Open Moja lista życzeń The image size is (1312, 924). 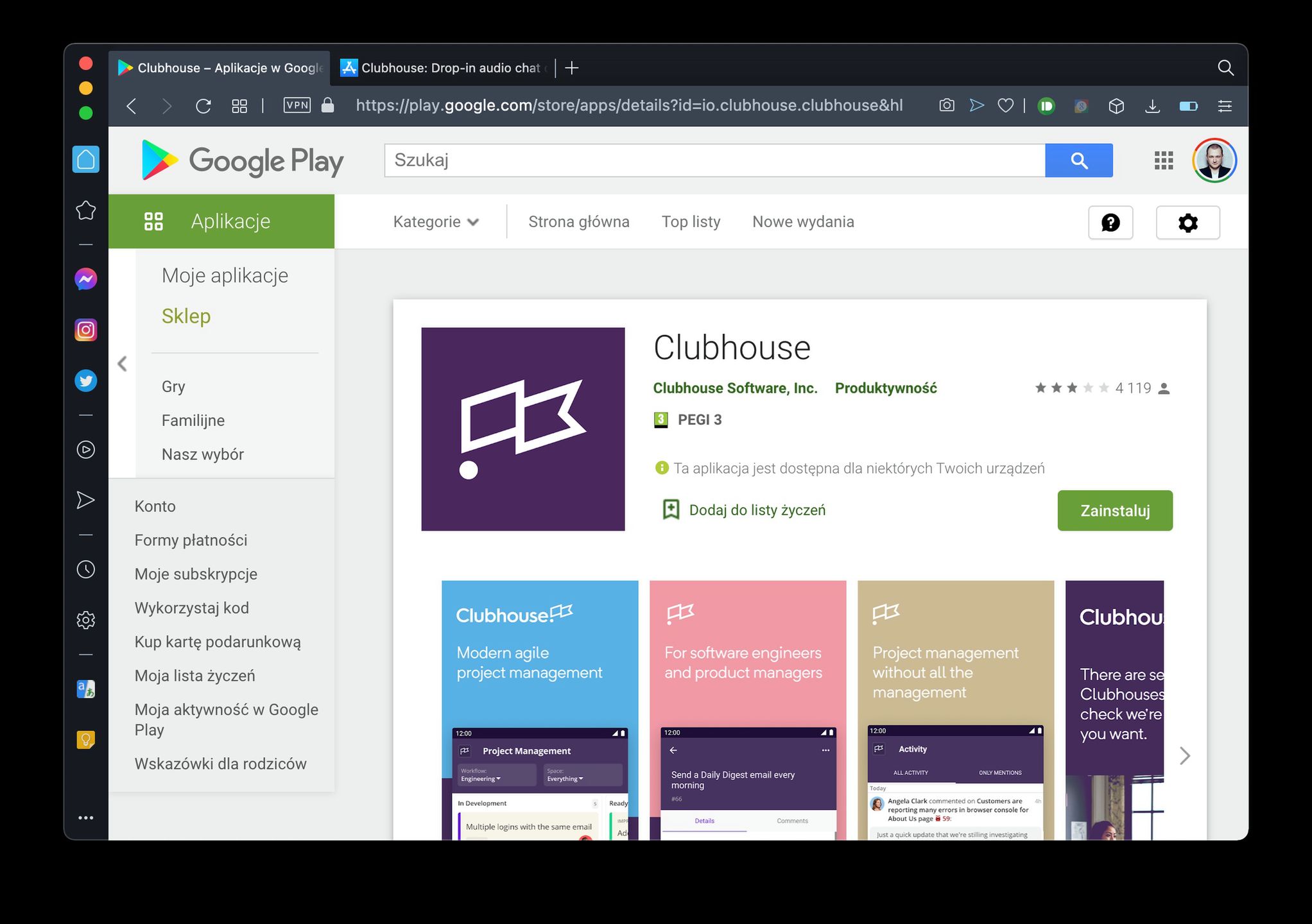[x=194, y=676]
